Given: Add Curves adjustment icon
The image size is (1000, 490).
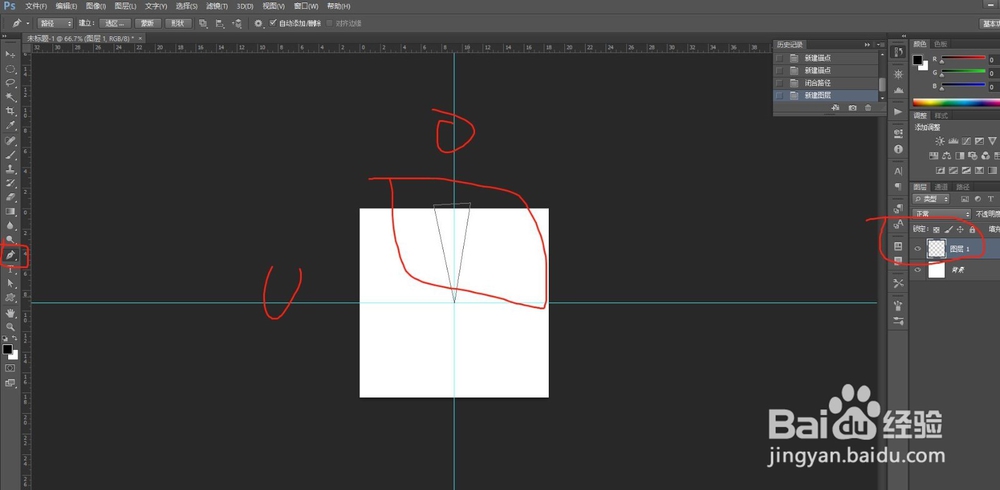Looking at the screenshot, I should 966,141.
